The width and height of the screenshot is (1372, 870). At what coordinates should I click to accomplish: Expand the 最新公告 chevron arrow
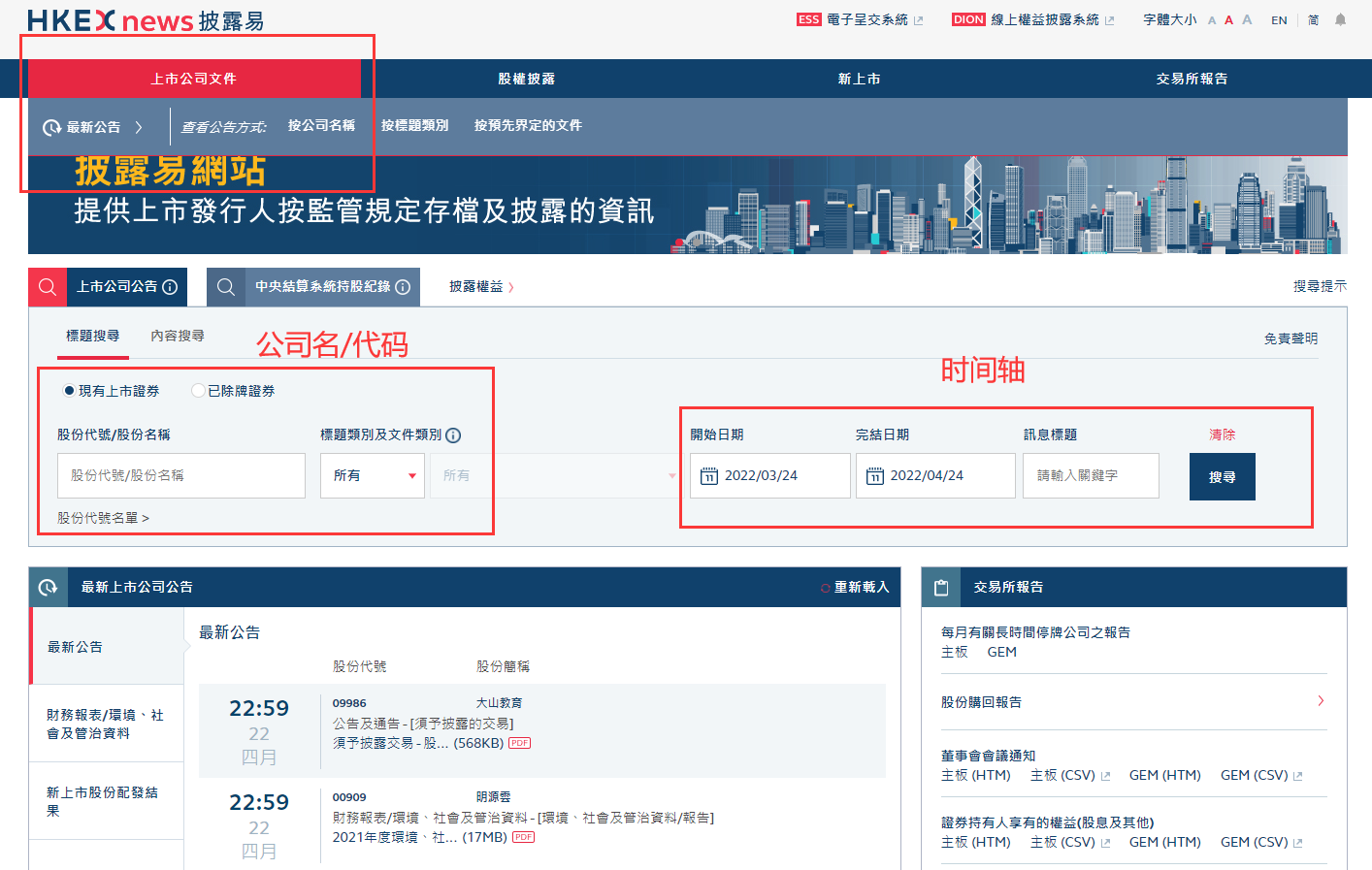pos(139,127)
